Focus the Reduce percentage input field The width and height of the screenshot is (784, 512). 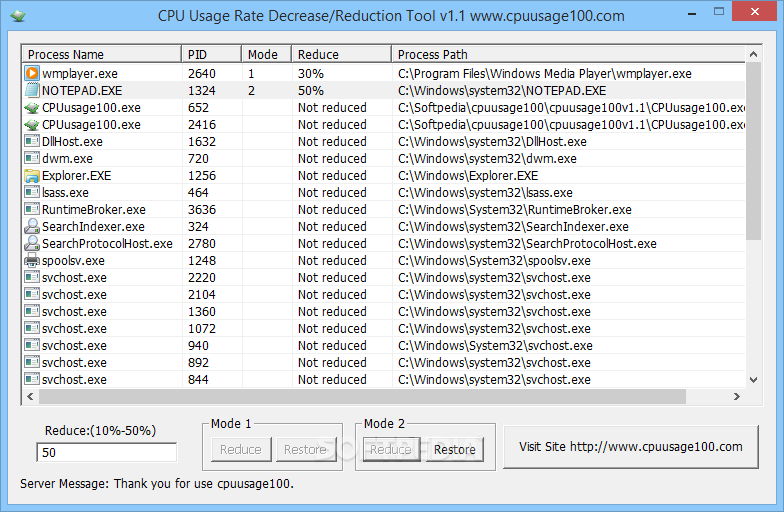106,452
